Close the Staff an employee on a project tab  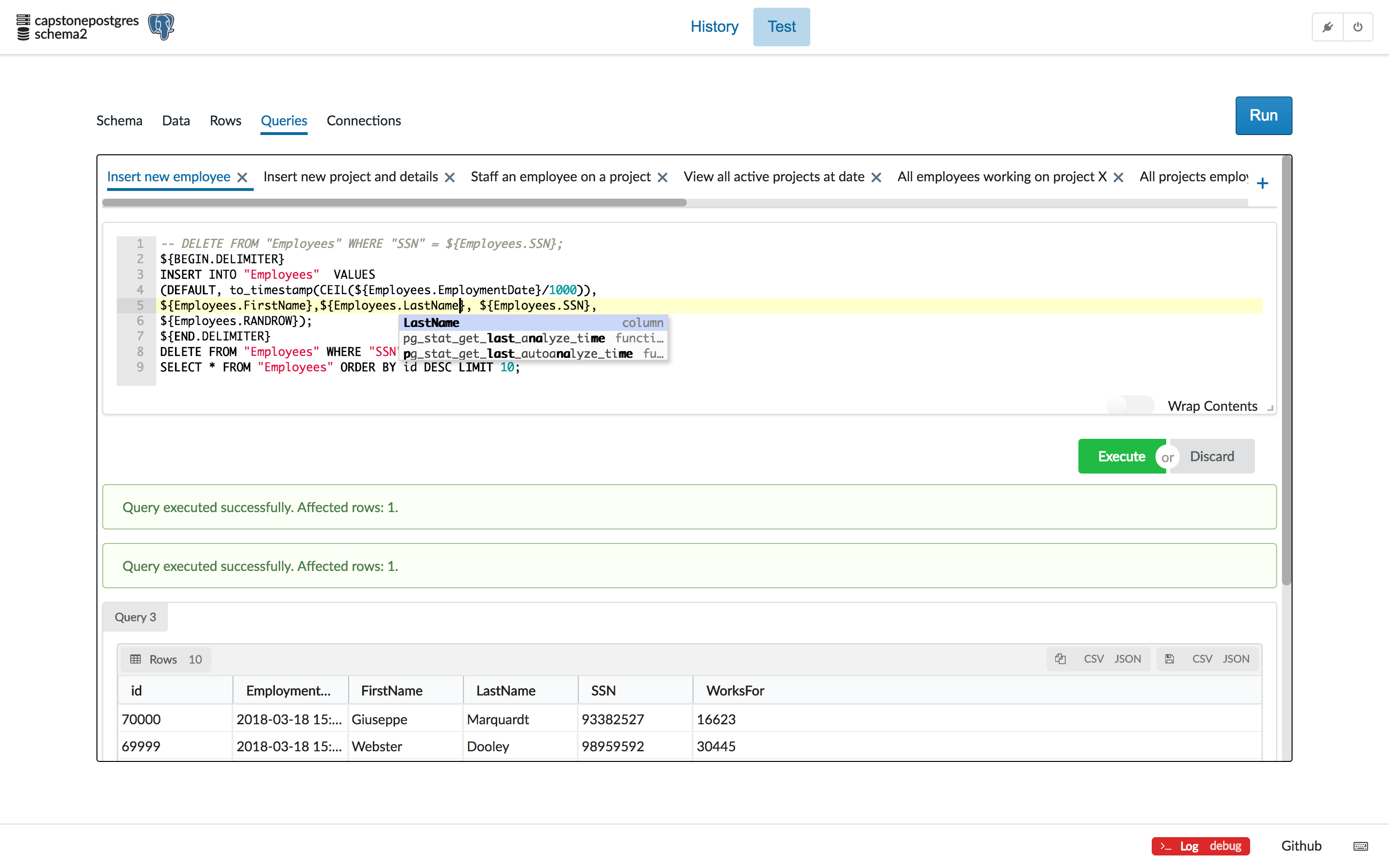662,177
